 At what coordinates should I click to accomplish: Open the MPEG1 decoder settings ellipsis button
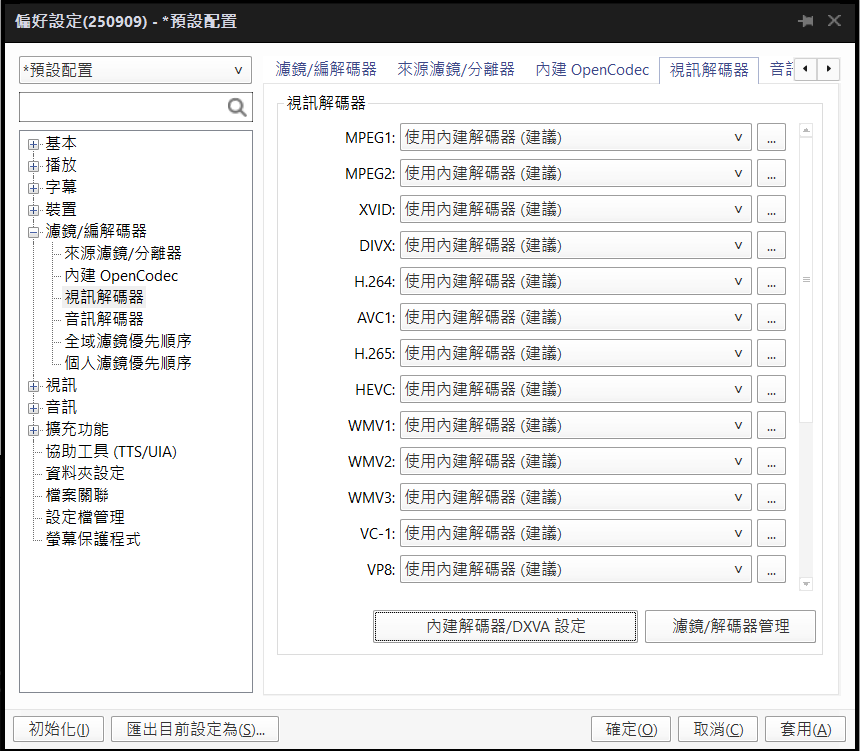771,138
